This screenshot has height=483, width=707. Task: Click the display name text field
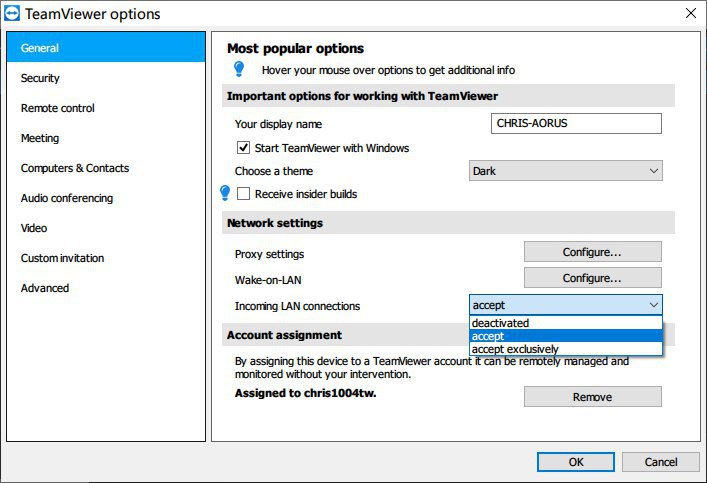click(576, 123)
